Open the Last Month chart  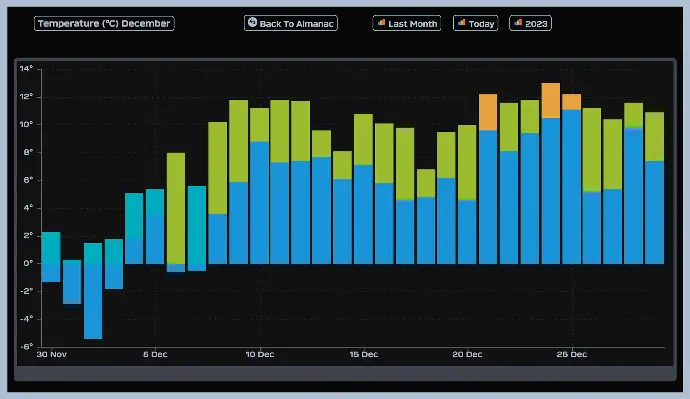click(407, 23)
